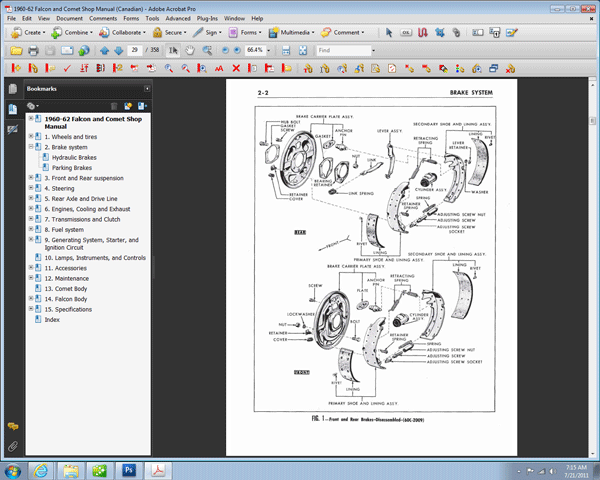Click the Open file folder icon
The height and width of the screenshot is (480, 600).
pos(16,50)
